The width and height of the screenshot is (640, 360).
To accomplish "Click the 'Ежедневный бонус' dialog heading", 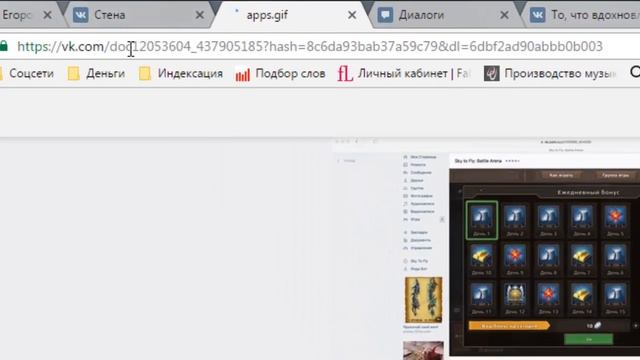I will [x=588, y=192].
